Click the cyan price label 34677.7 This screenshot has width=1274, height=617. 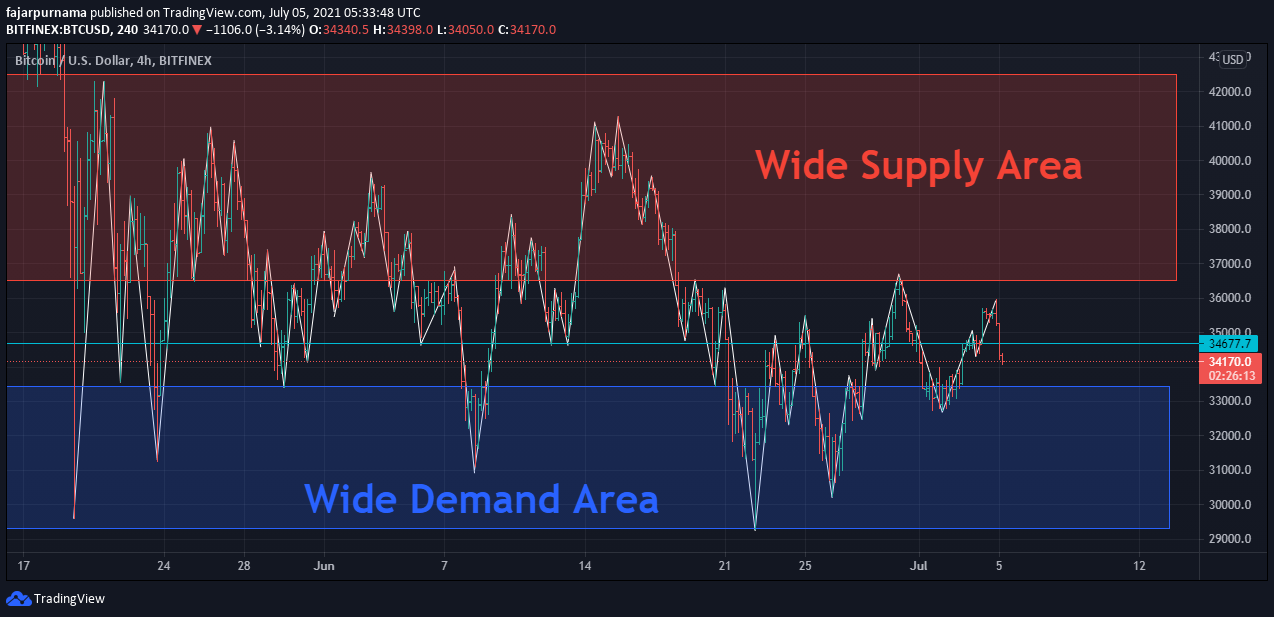click(1229, 343)
